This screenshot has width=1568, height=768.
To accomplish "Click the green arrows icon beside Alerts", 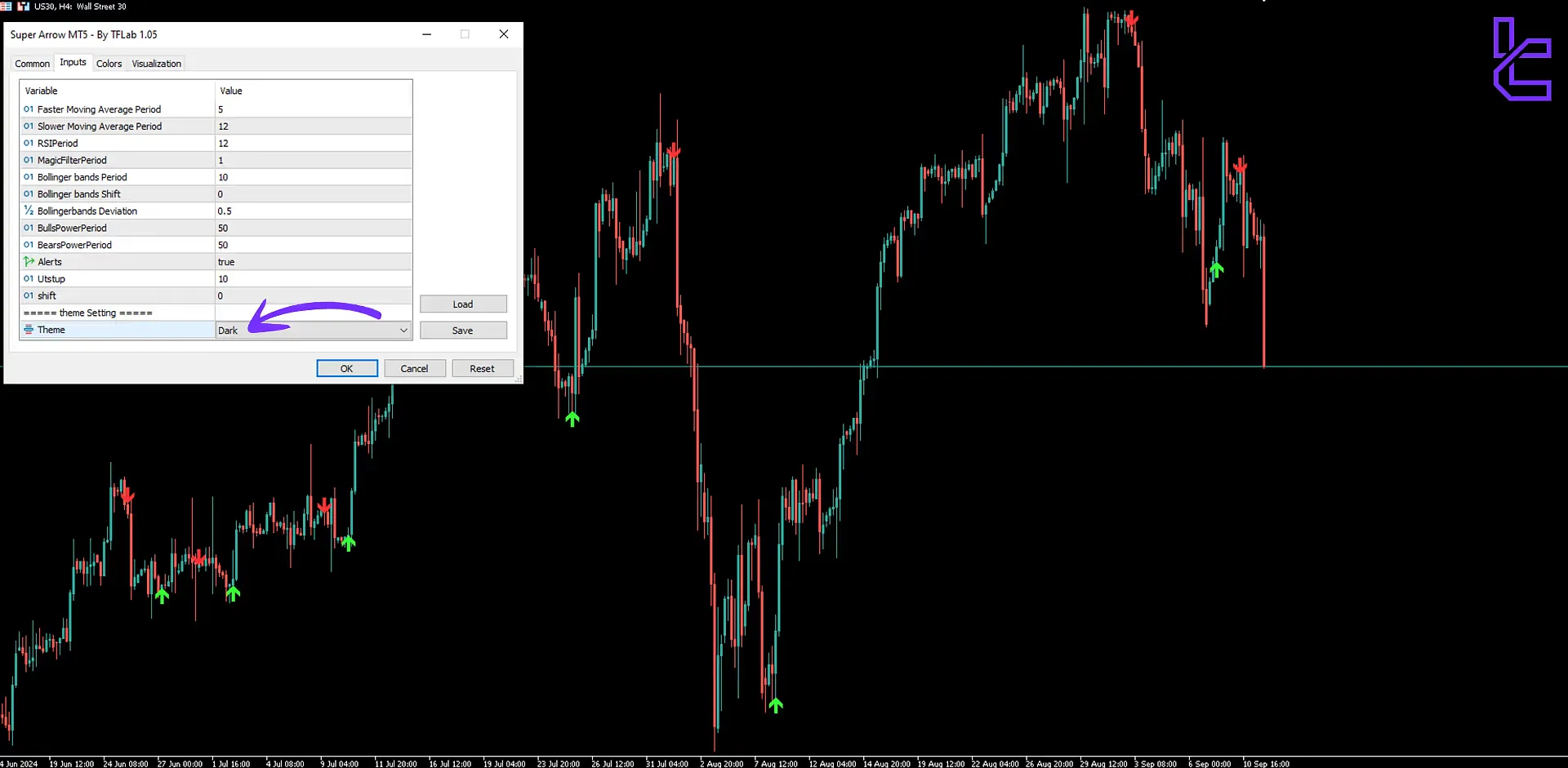I will (29, 261).
